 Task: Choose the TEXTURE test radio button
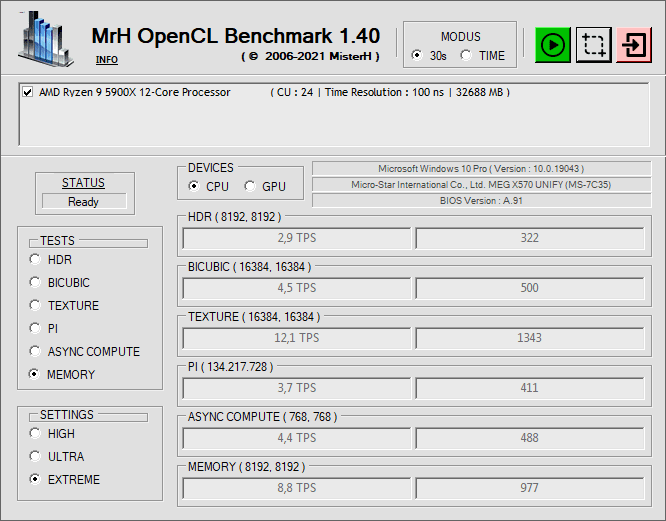tap(35, 305)
